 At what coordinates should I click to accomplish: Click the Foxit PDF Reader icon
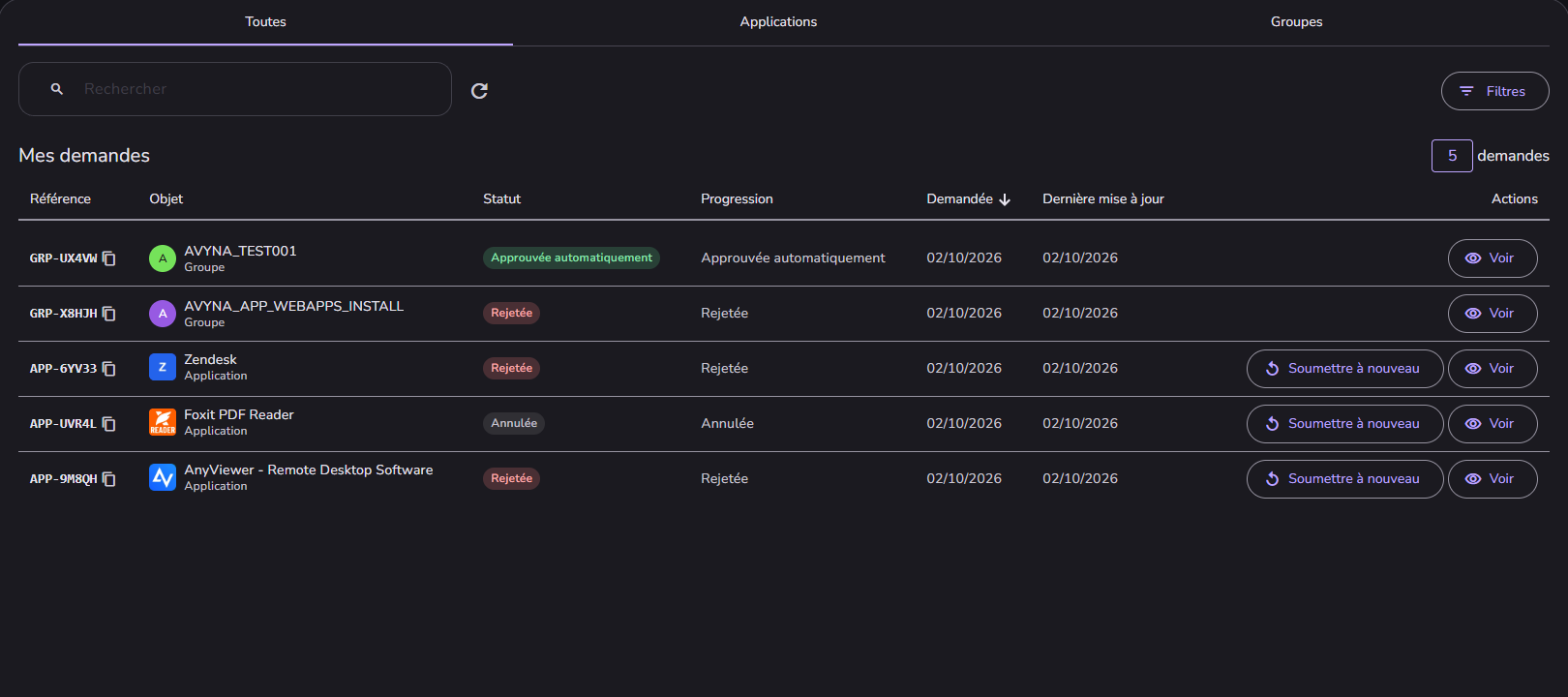[x=163, y=422]
